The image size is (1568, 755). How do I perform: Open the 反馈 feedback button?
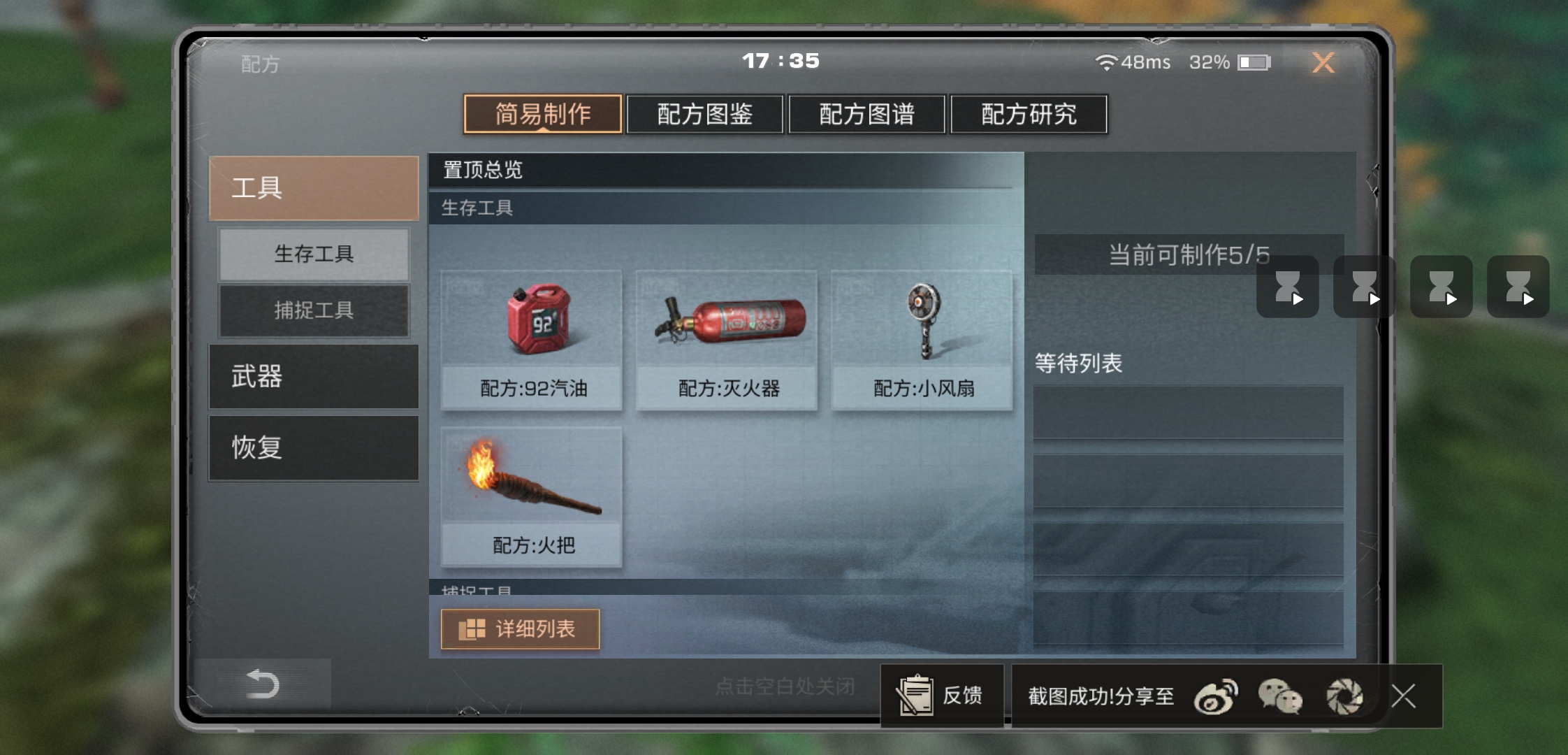[x=942, y=696]
